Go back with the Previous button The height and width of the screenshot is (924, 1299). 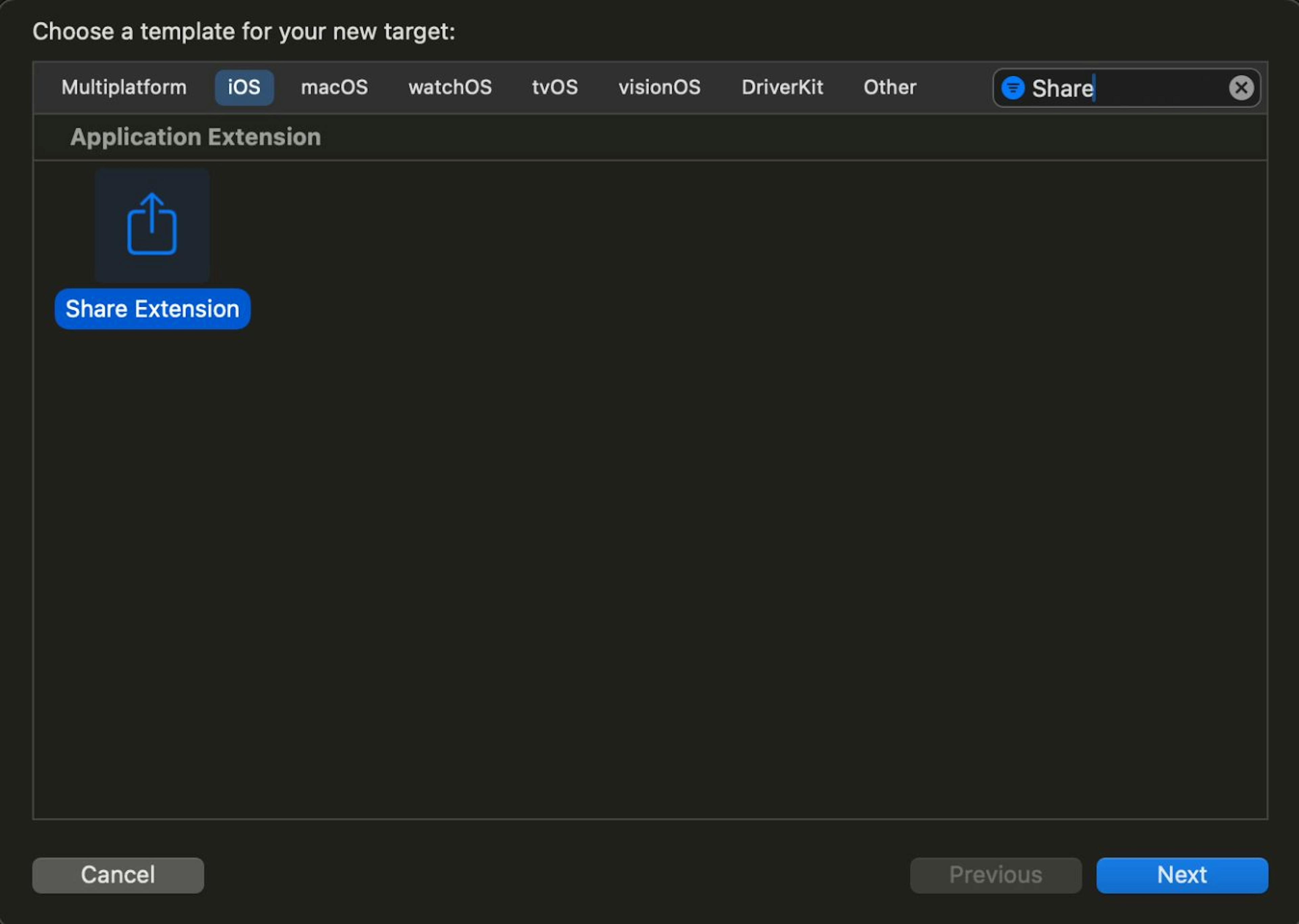(x=996, y=875)
